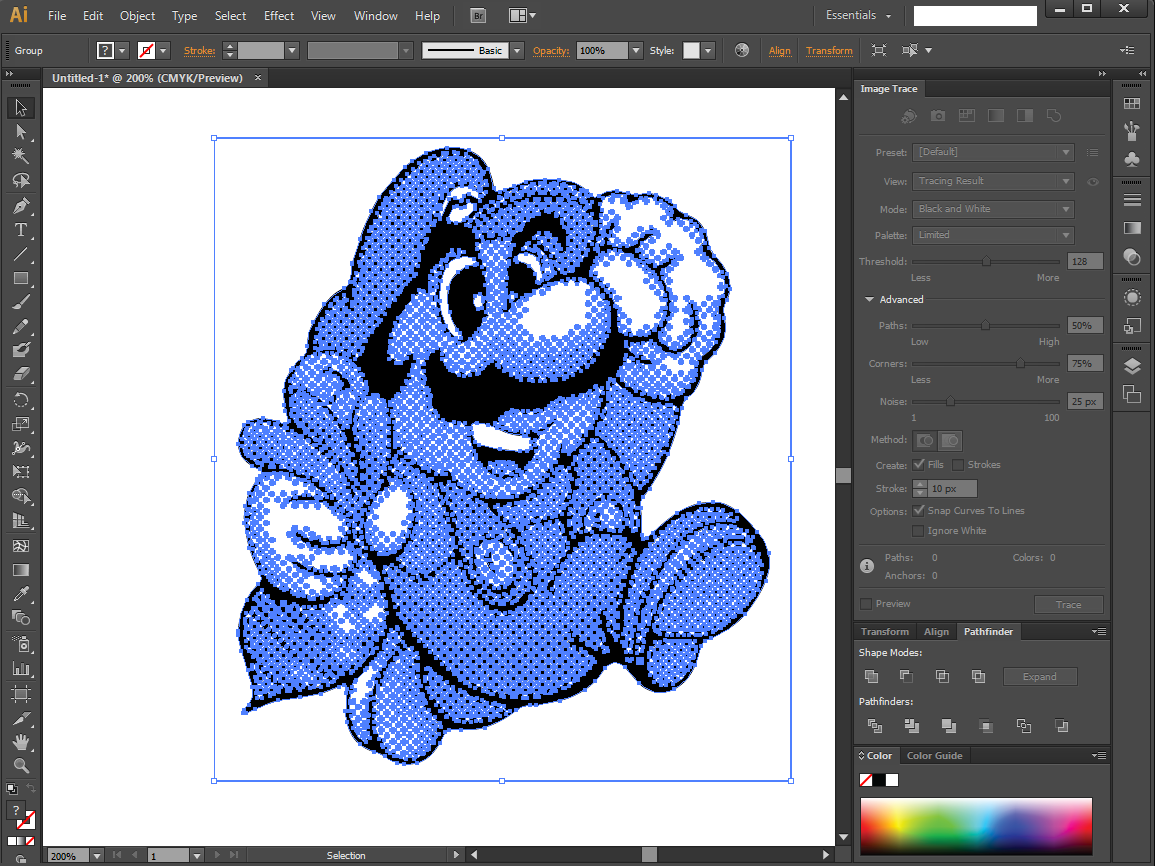Pick the Eyedropper tool

pyautogui.click(x=21, y=594)
